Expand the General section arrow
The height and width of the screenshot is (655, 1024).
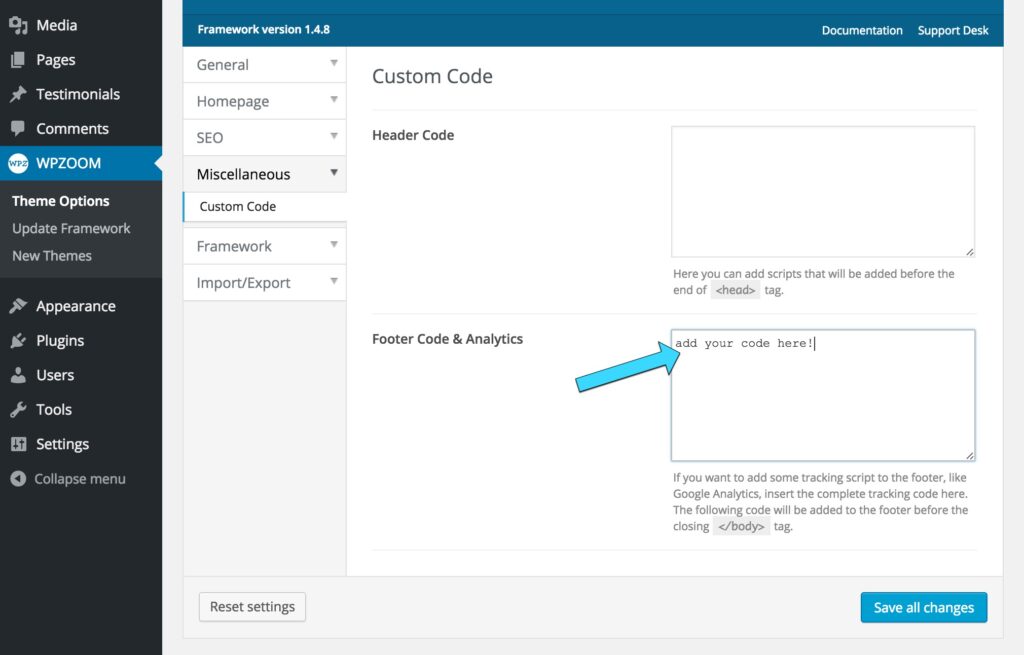point(334,63)
